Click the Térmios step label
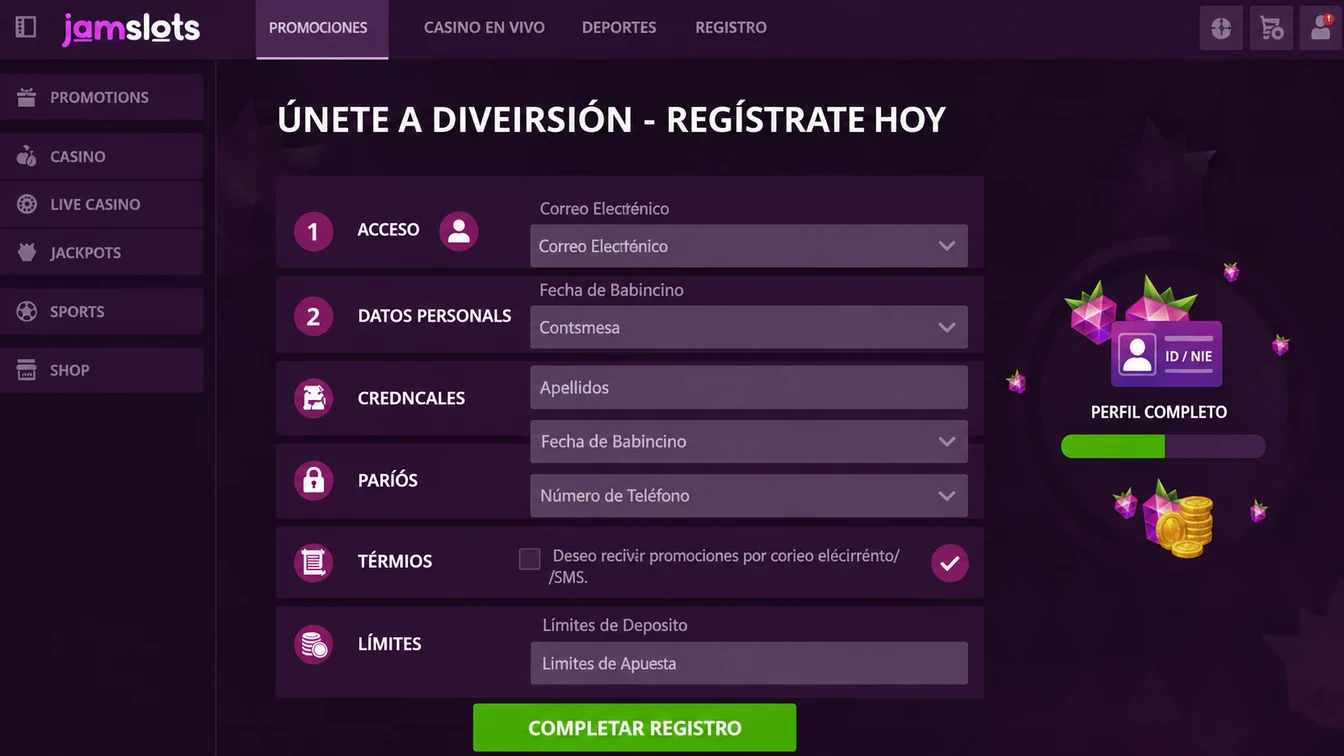 395,561
